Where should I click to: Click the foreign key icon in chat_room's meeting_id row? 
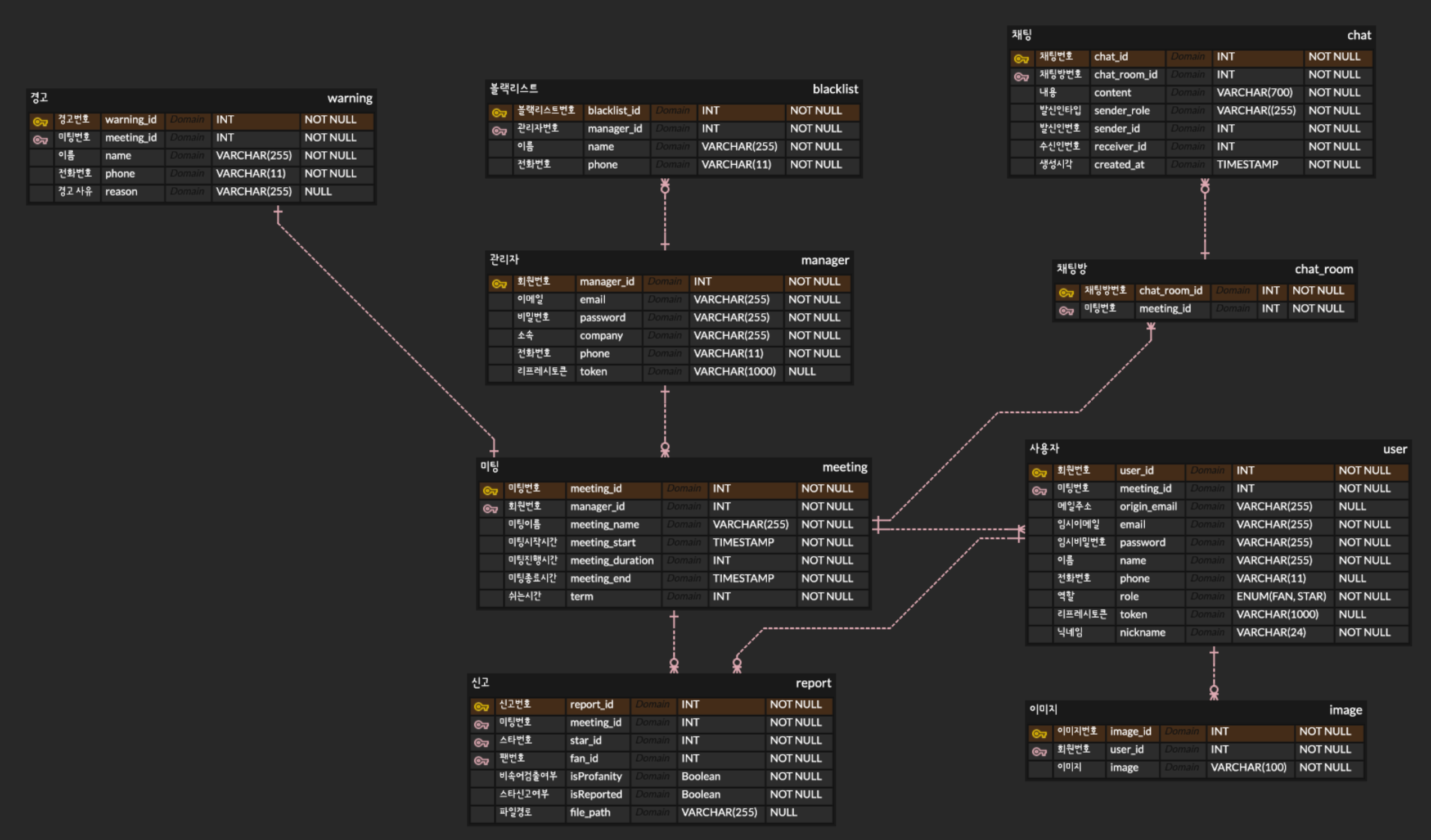tap(1066, 310)
